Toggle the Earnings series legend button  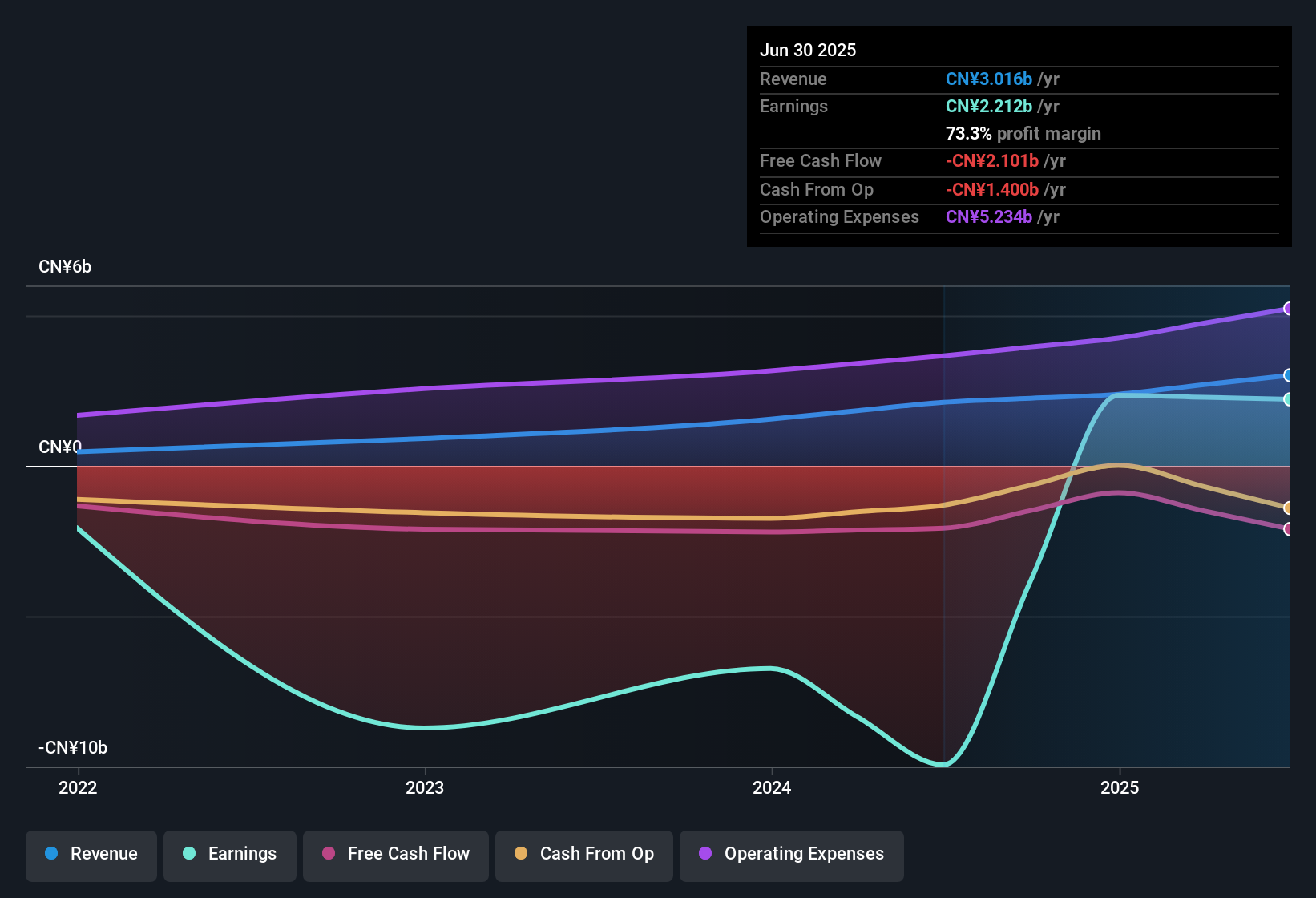click(x=230, y=854)
